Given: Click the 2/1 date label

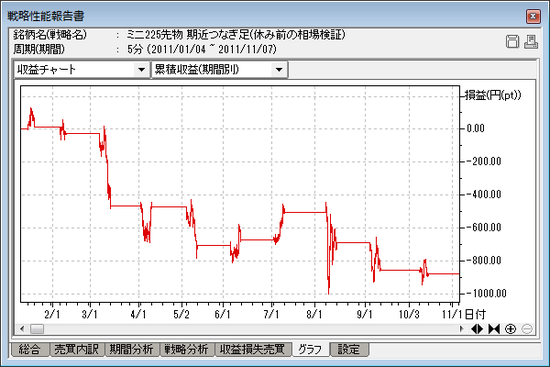Looking at the screenshot, I should tap(52, 314).
